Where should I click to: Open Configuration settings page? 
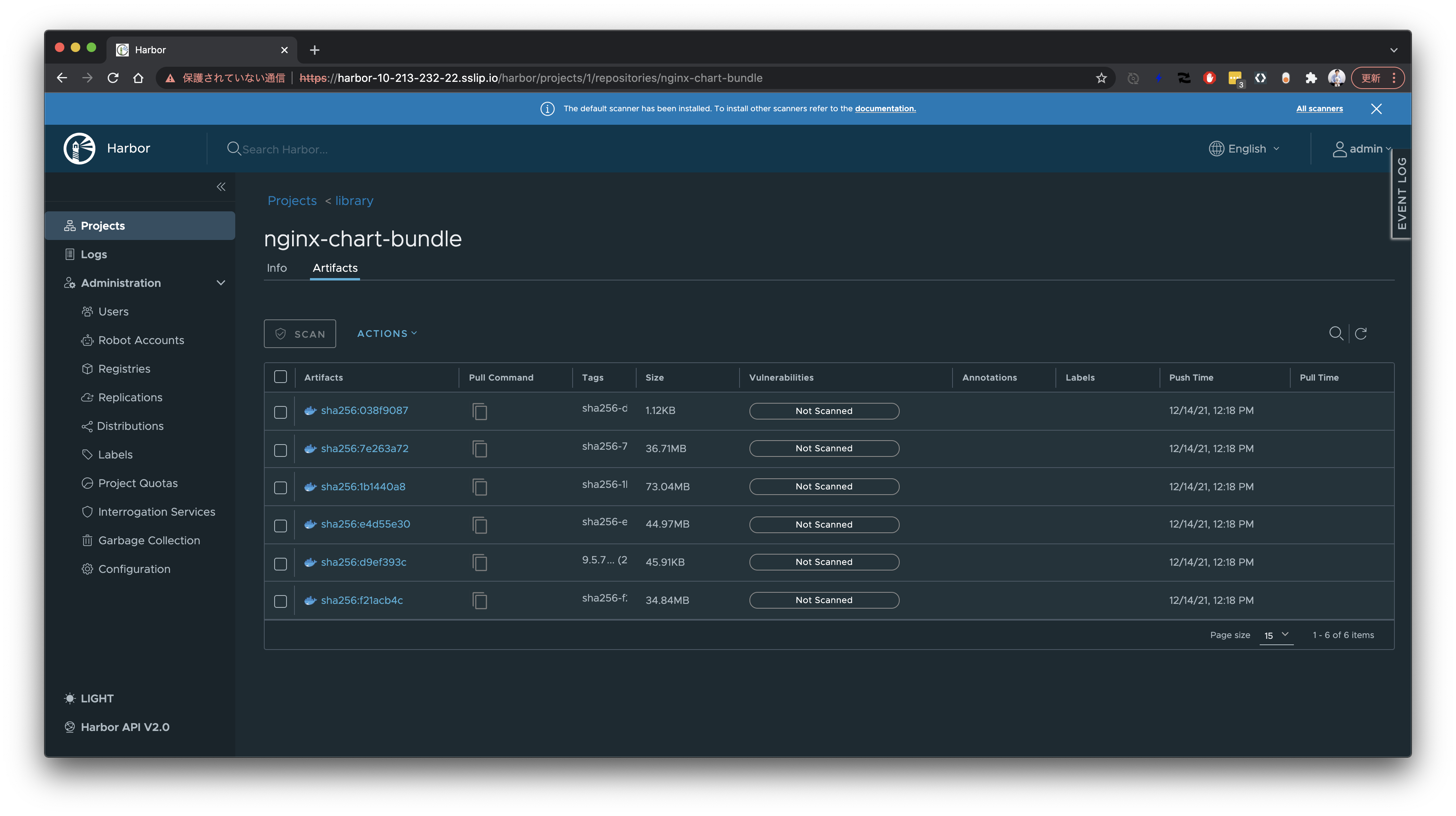point(126,569)
